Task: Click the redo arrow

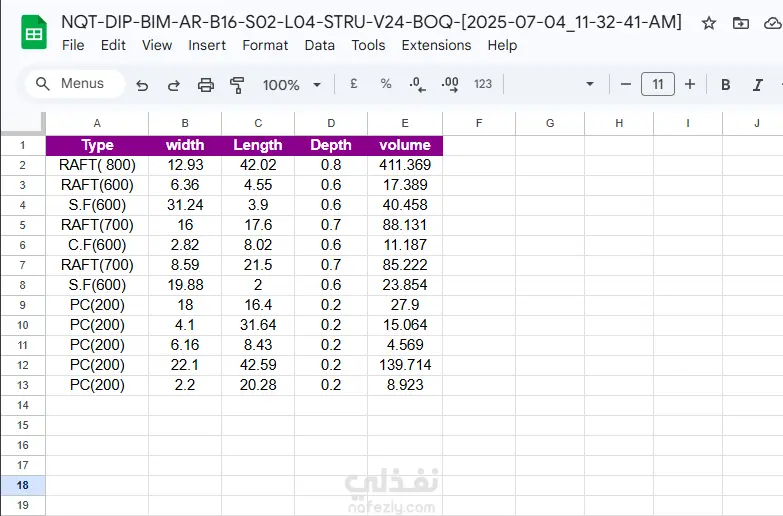Action: 173,85
